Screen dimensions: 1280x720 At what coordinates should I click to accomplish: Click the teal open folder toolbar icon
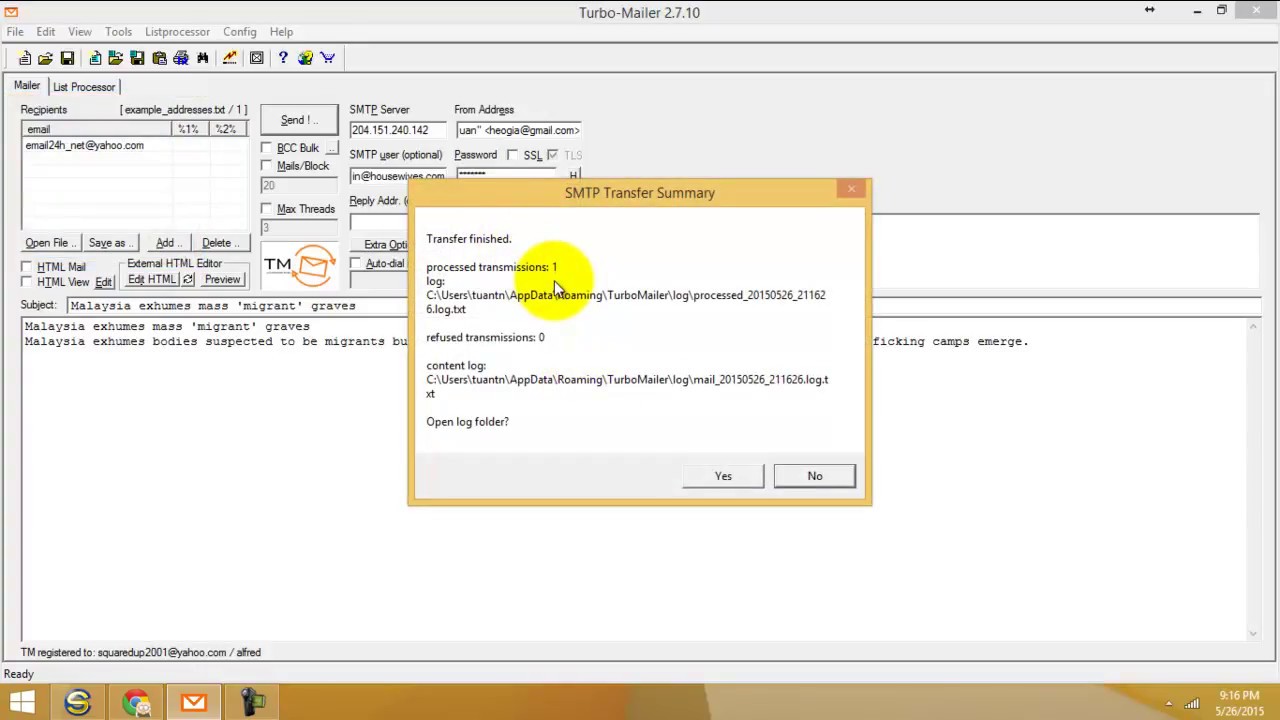click(116, 58)
